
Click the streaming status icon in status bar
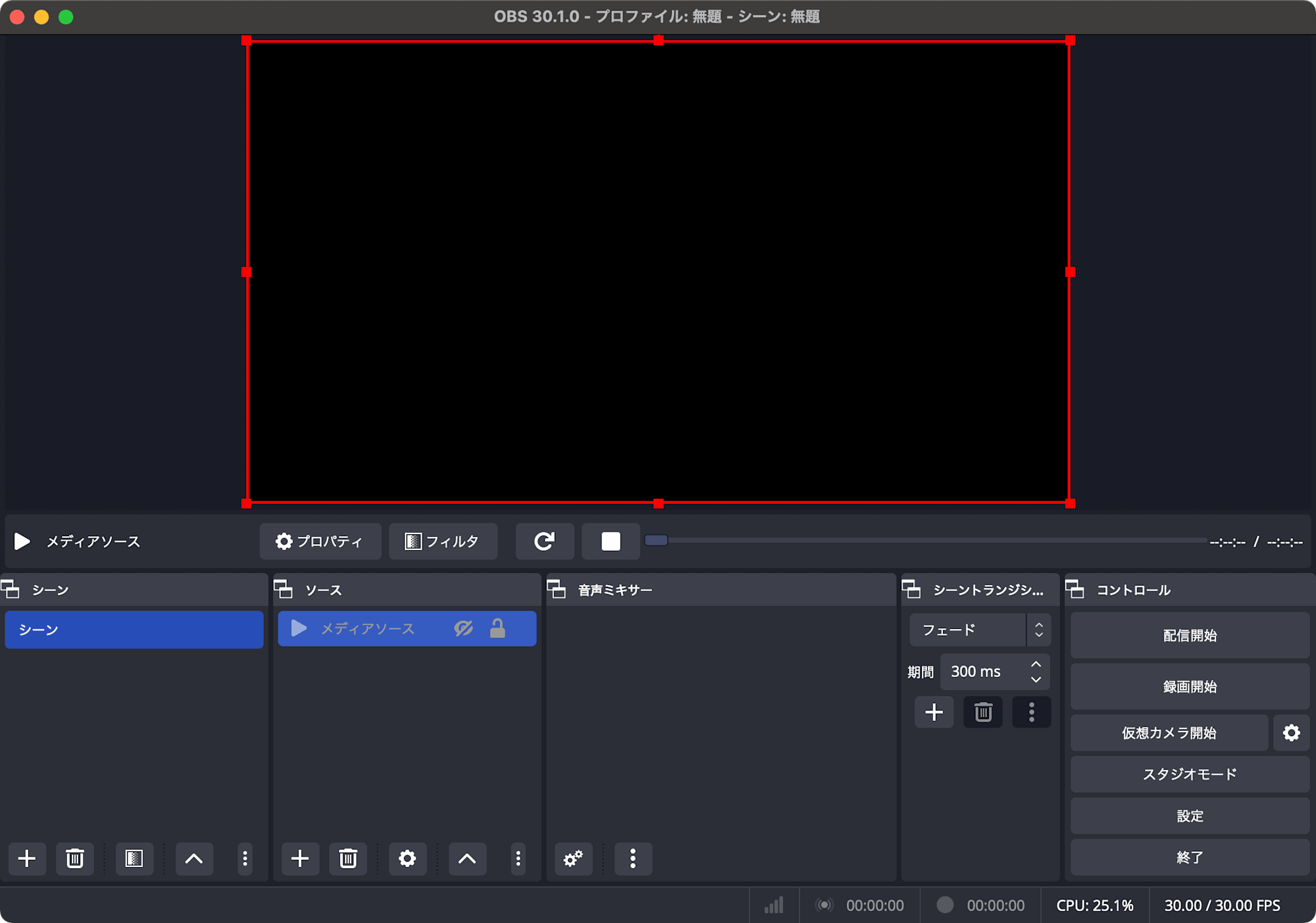click(x=824, y=905)
